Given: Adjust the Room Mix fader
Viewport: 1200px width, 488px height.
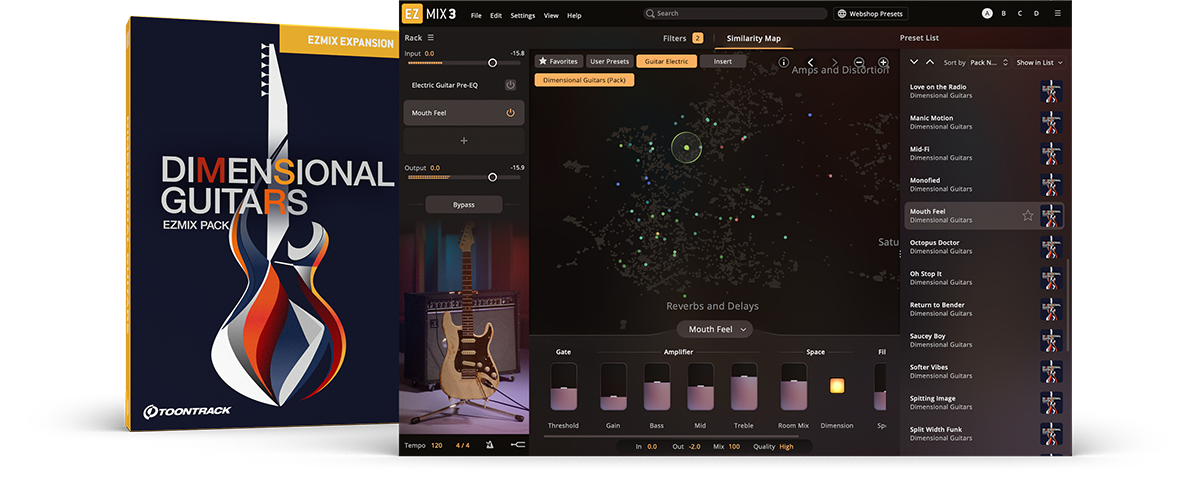Looking at the screenshot, I should 794,386.
